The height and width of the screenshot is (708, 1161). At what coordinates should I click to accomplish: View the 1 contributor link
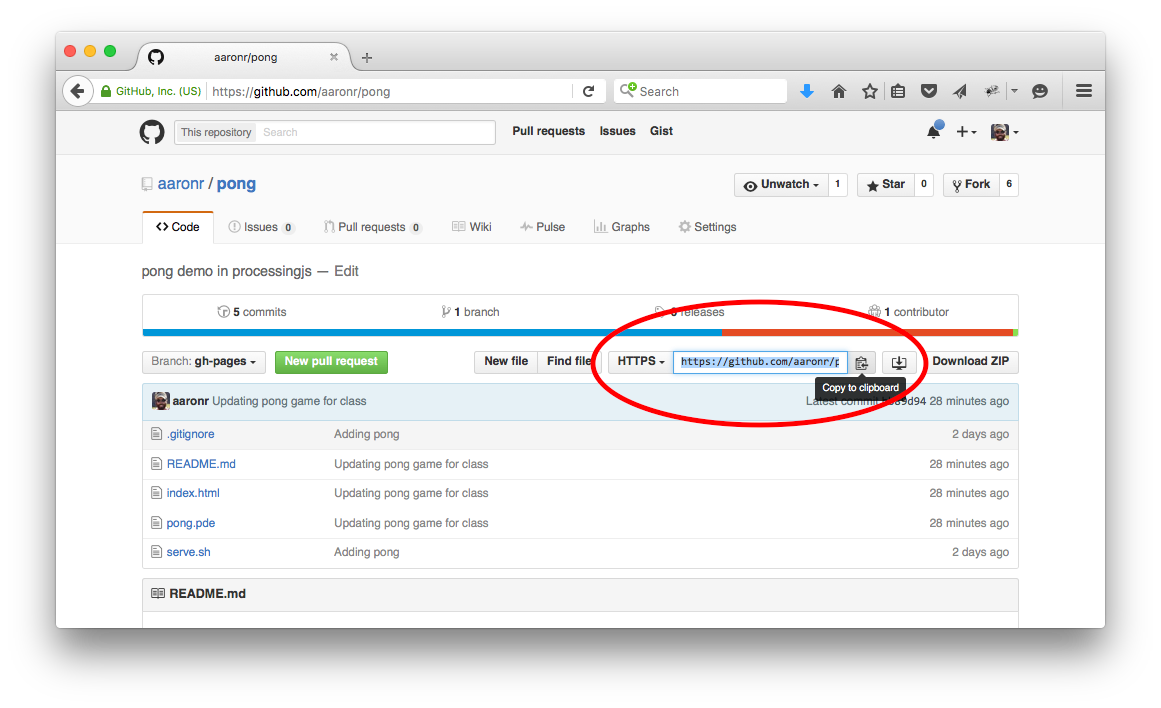(909, 312)
